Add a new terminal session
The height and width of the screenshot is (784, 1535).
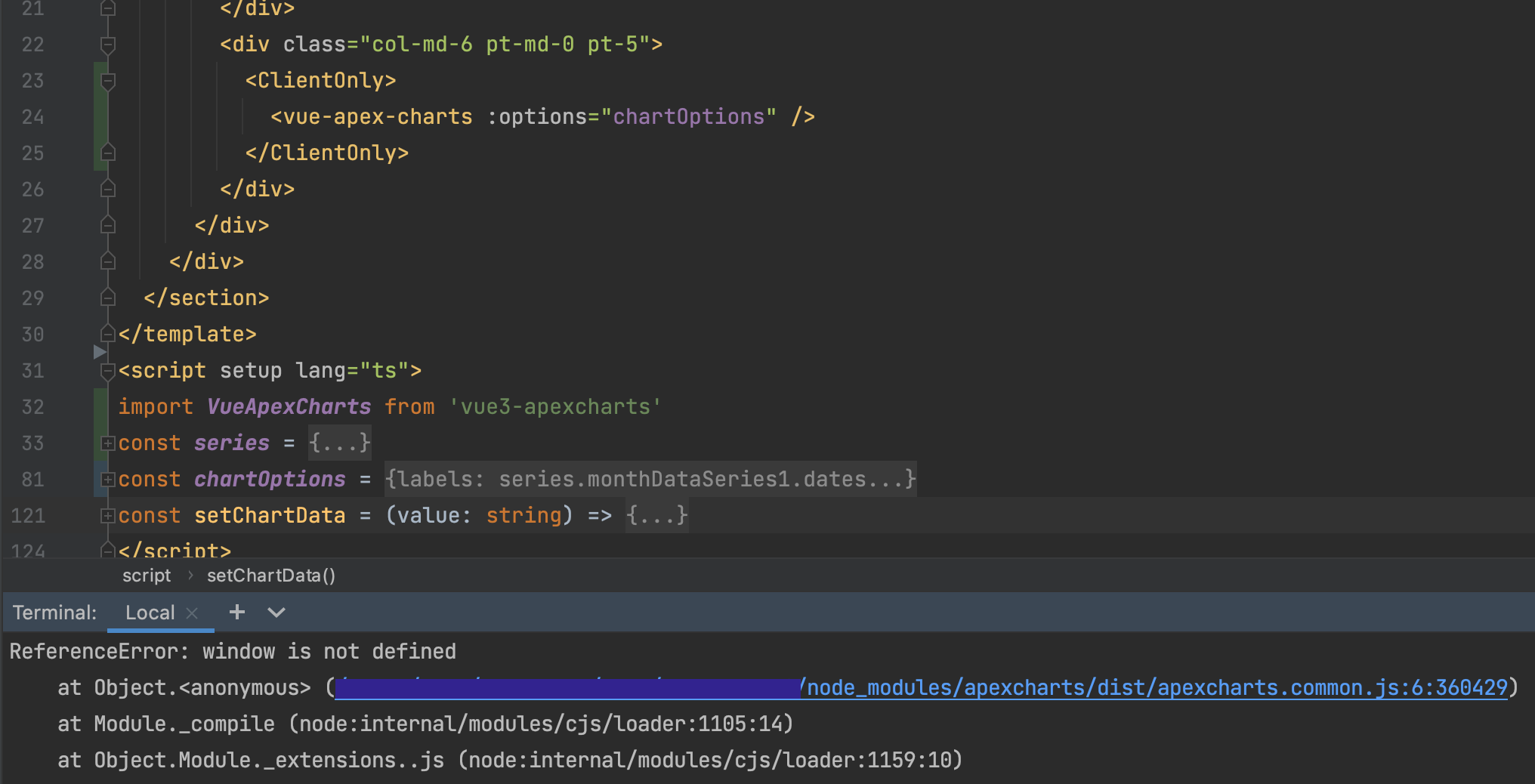pyautogui.click(x=237, y=612)
